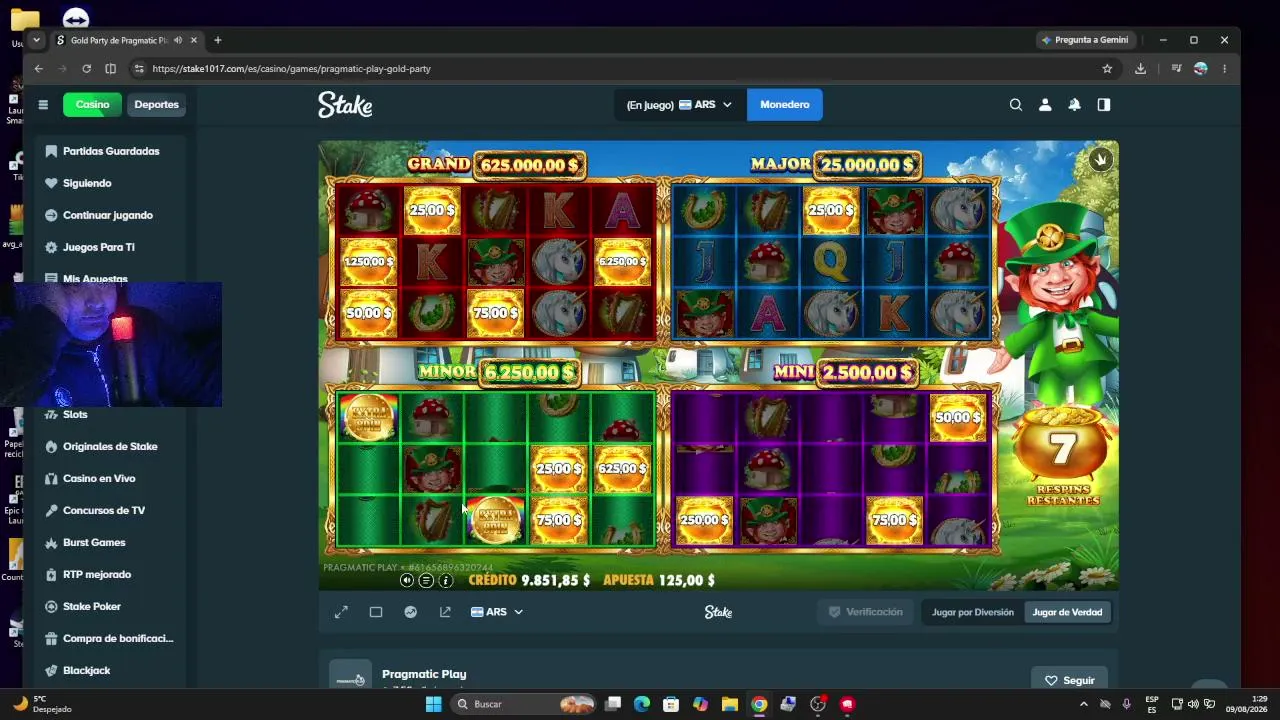This screenshot has height=720, width=1280.
Task: Open the notifications bell
Action: pos(1074,104)
